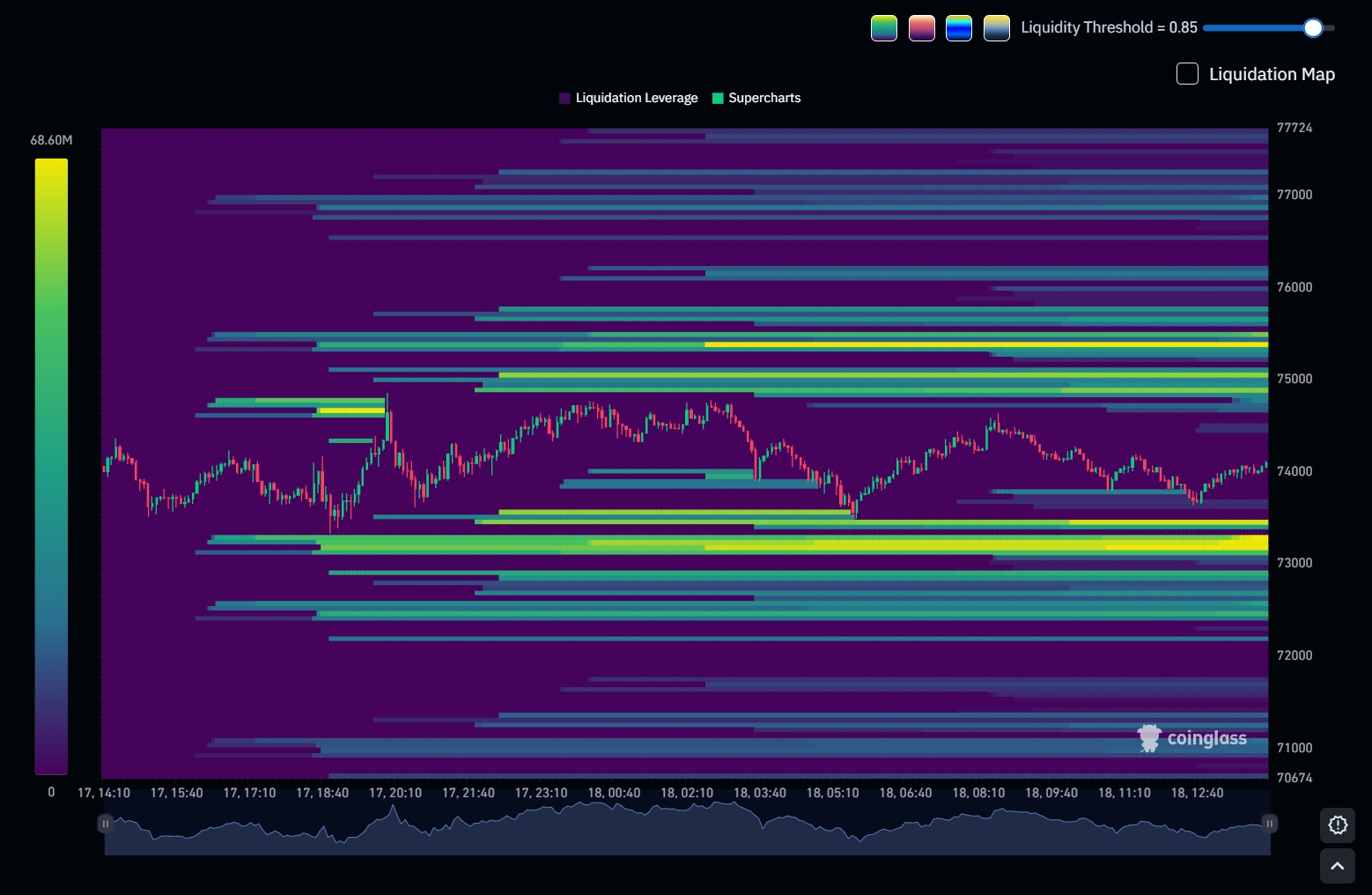Viewport: 1372px width, 895px height.
Task: Select the blue gradient colormap
Action: [x=958, y=27]
